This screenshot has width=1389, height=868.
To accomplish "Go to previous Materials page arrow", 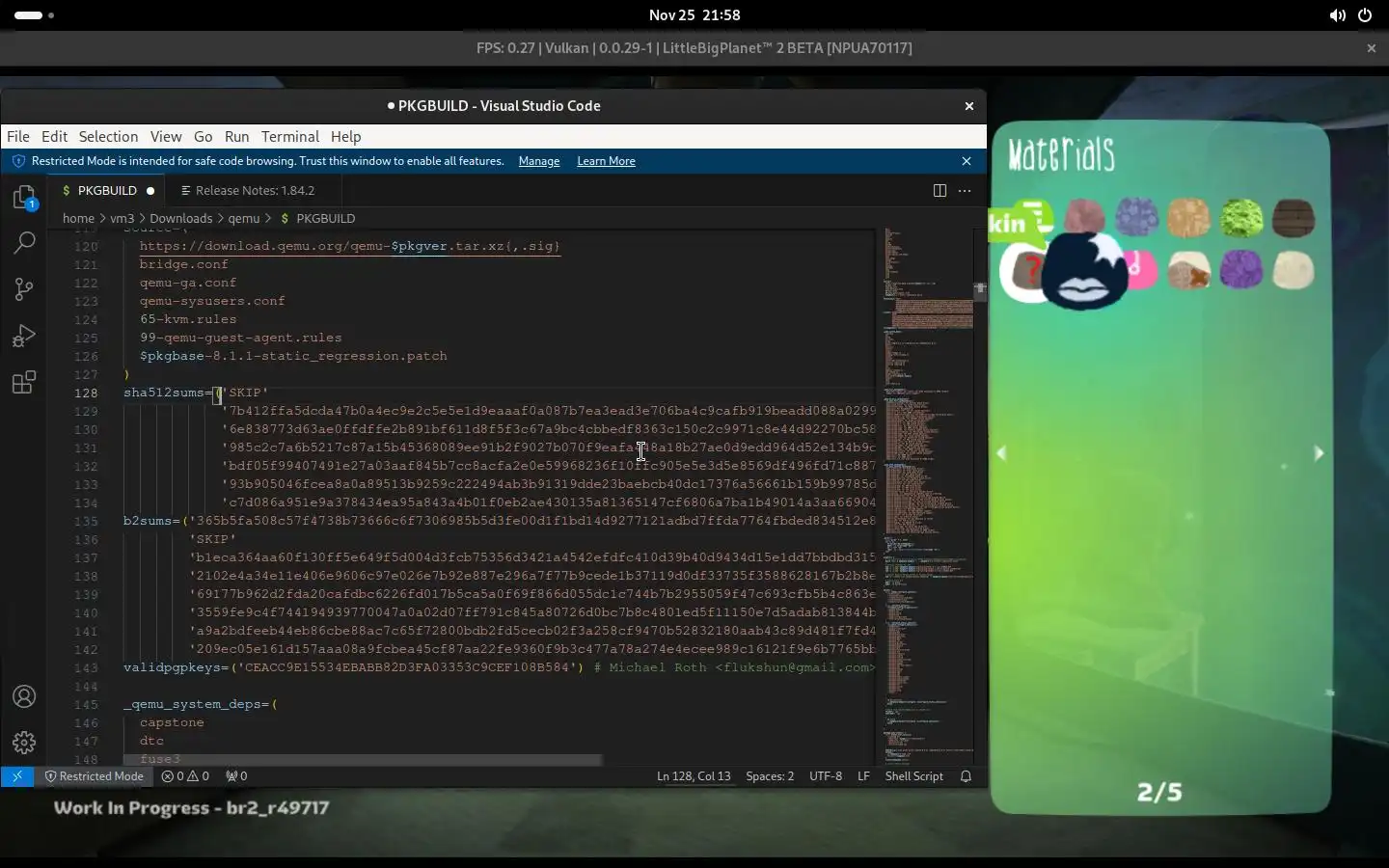I will point(1001,453).
